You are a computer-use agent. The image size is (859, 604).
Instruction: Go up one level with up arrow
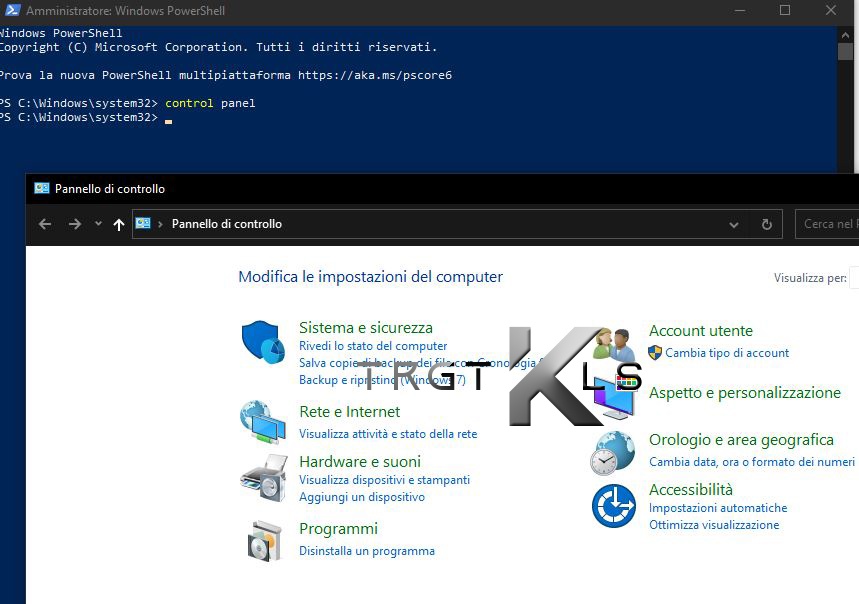pos(119,224)
